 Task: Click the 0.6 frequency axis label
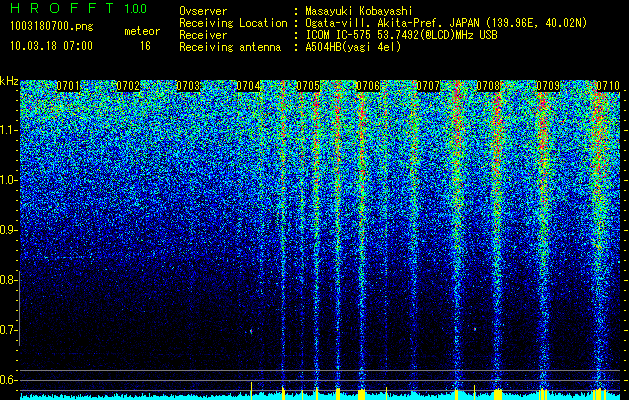[x=7, y=380]
